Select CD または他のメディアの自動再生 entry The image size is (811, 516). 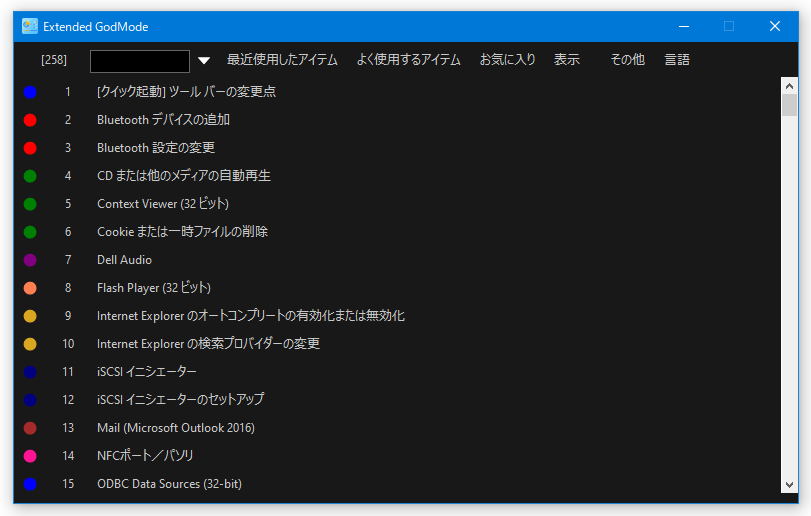click(184, 176)
